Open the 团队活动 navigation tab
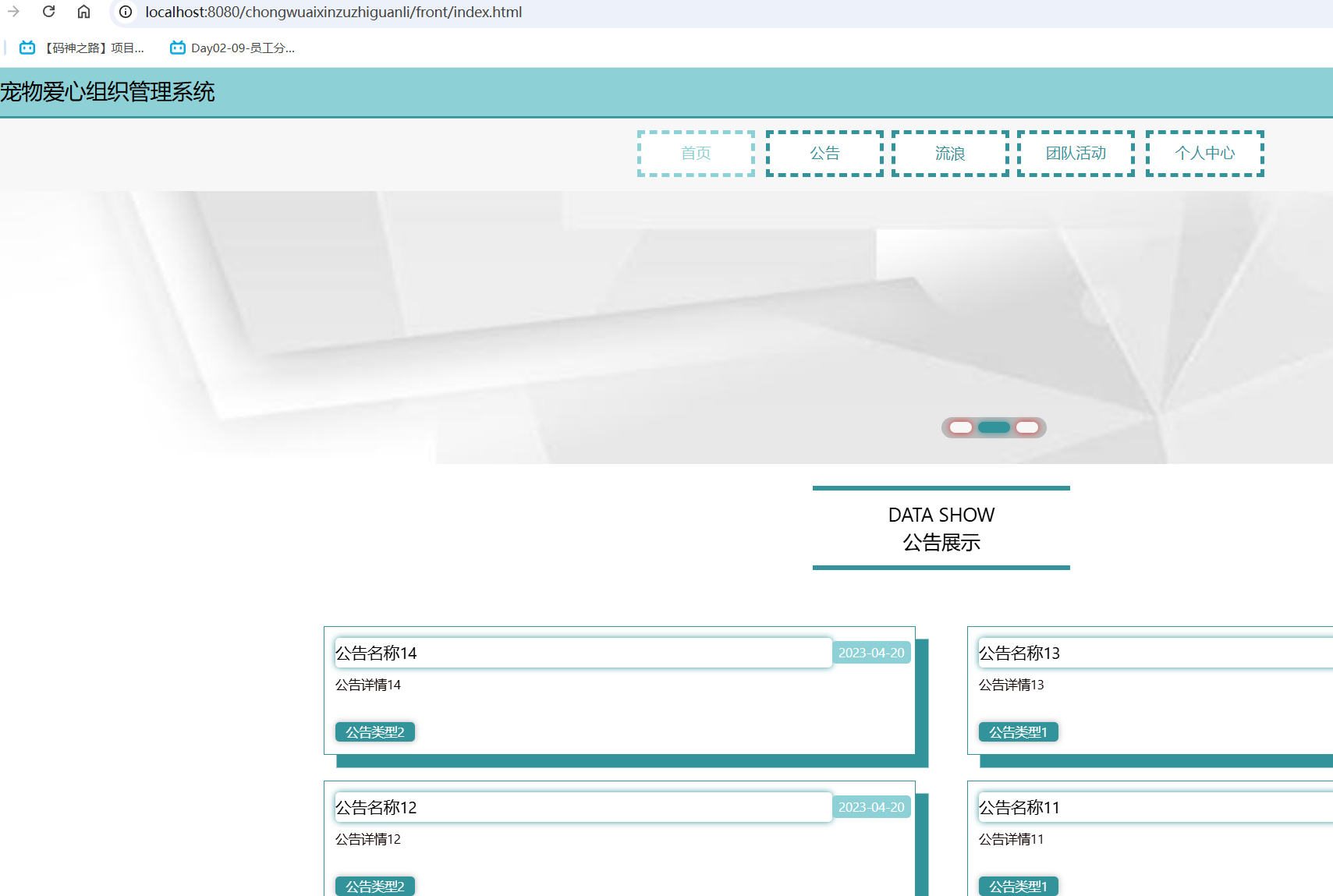This screenshot has height=896, width=1333. click(x=1076, y=154)
